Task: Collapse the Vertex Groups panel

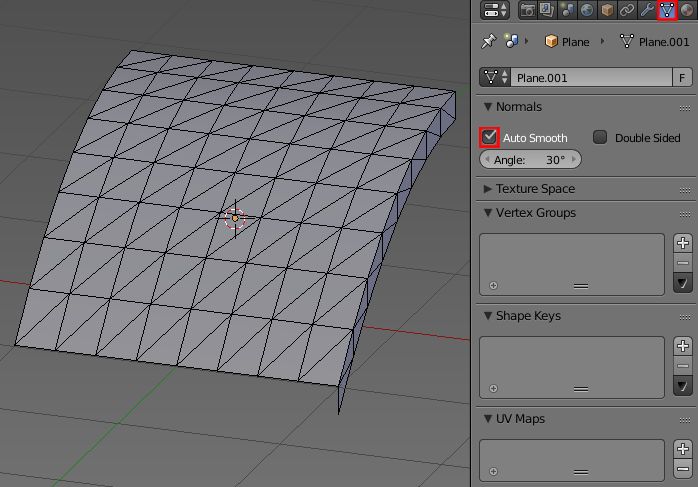Action: click(x=488, y=213)
